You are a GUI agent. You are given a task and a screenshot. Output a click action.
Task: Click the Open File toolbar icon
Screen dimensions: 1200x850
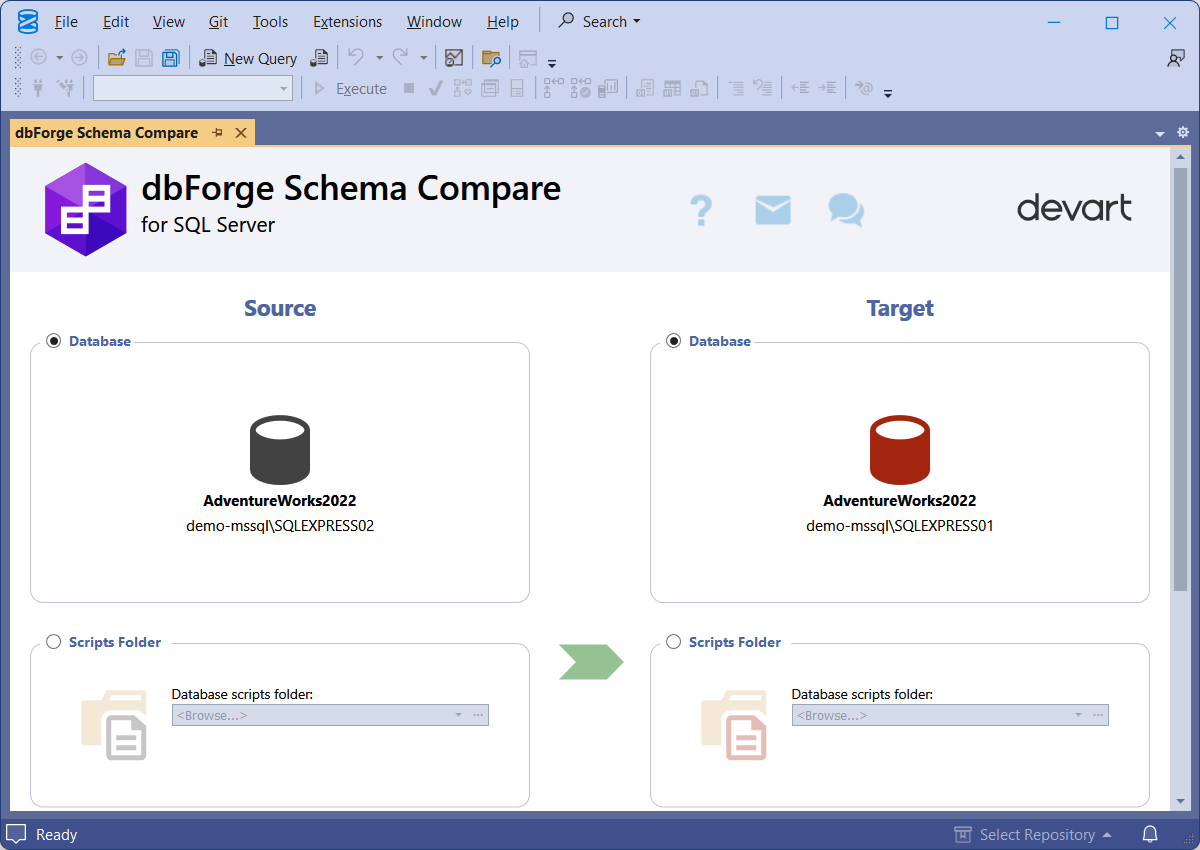tap(117, 57)
